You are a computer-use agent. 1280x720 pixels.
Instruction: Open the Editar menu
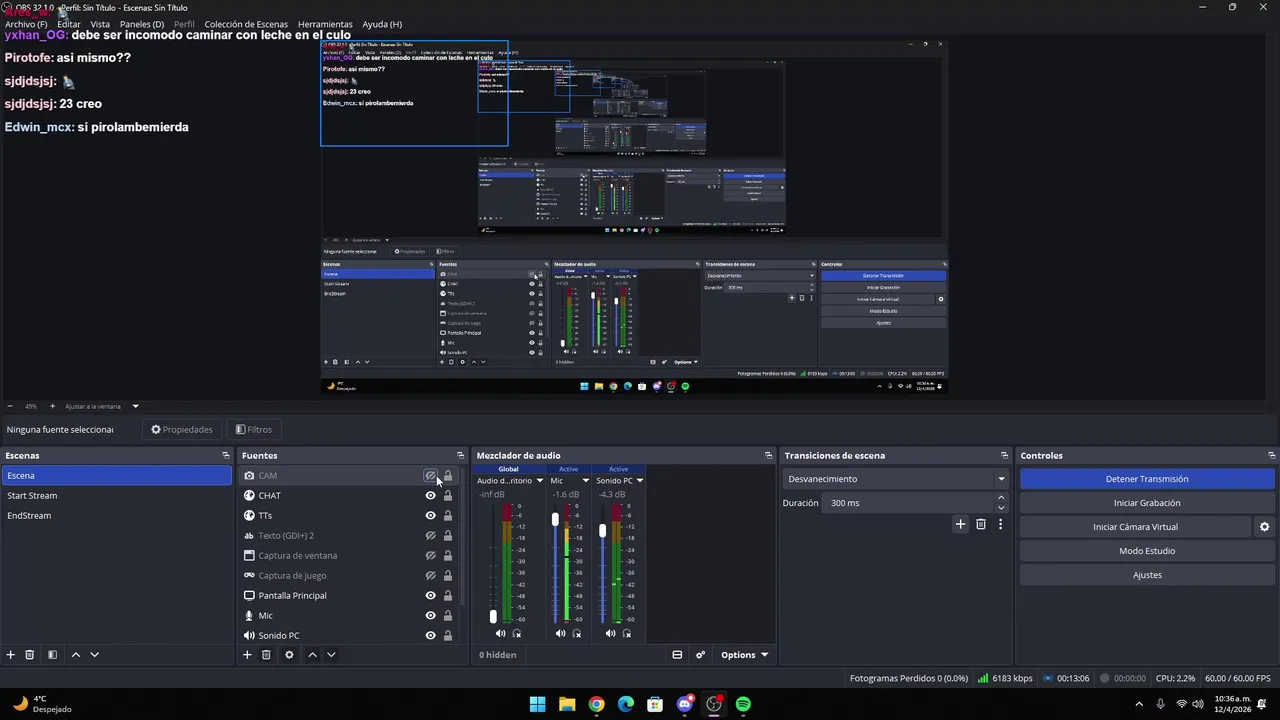[69, 24]
